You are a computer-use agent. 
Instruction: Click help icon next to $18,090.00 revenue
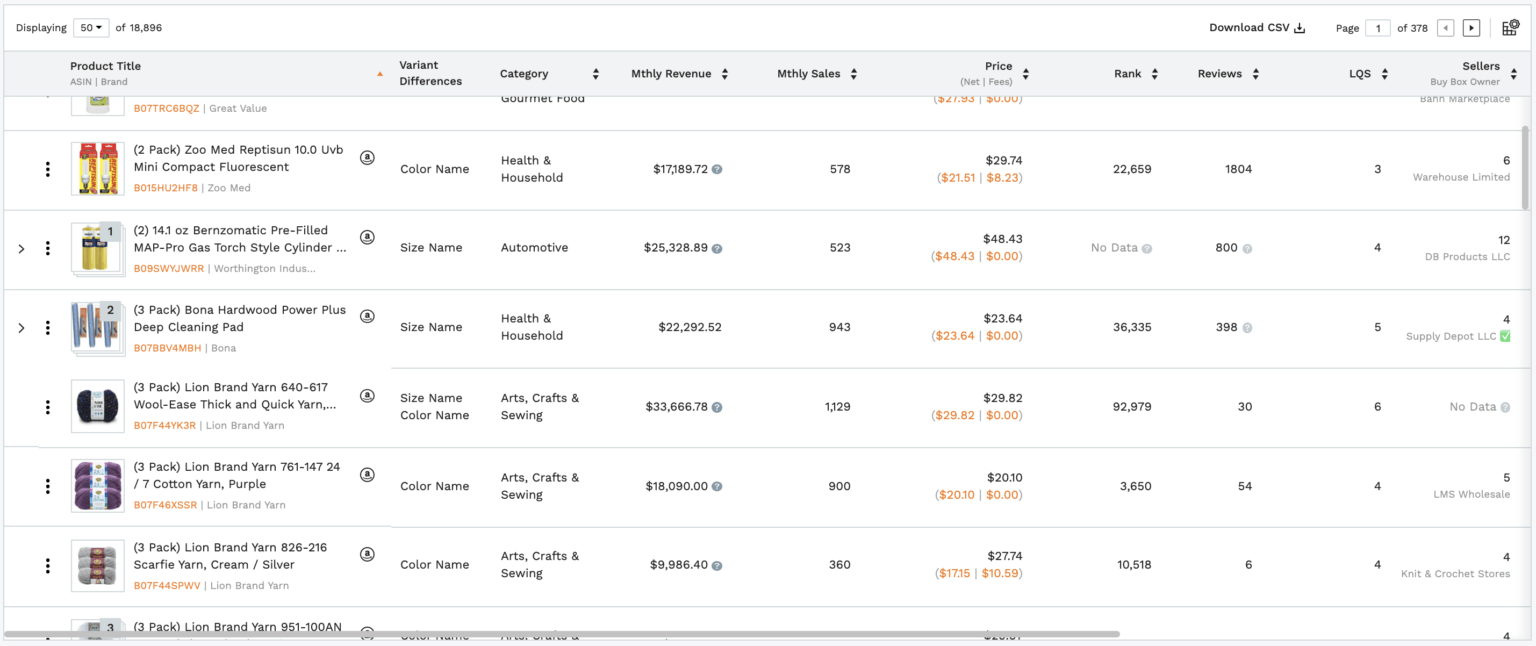coord(717,487)
